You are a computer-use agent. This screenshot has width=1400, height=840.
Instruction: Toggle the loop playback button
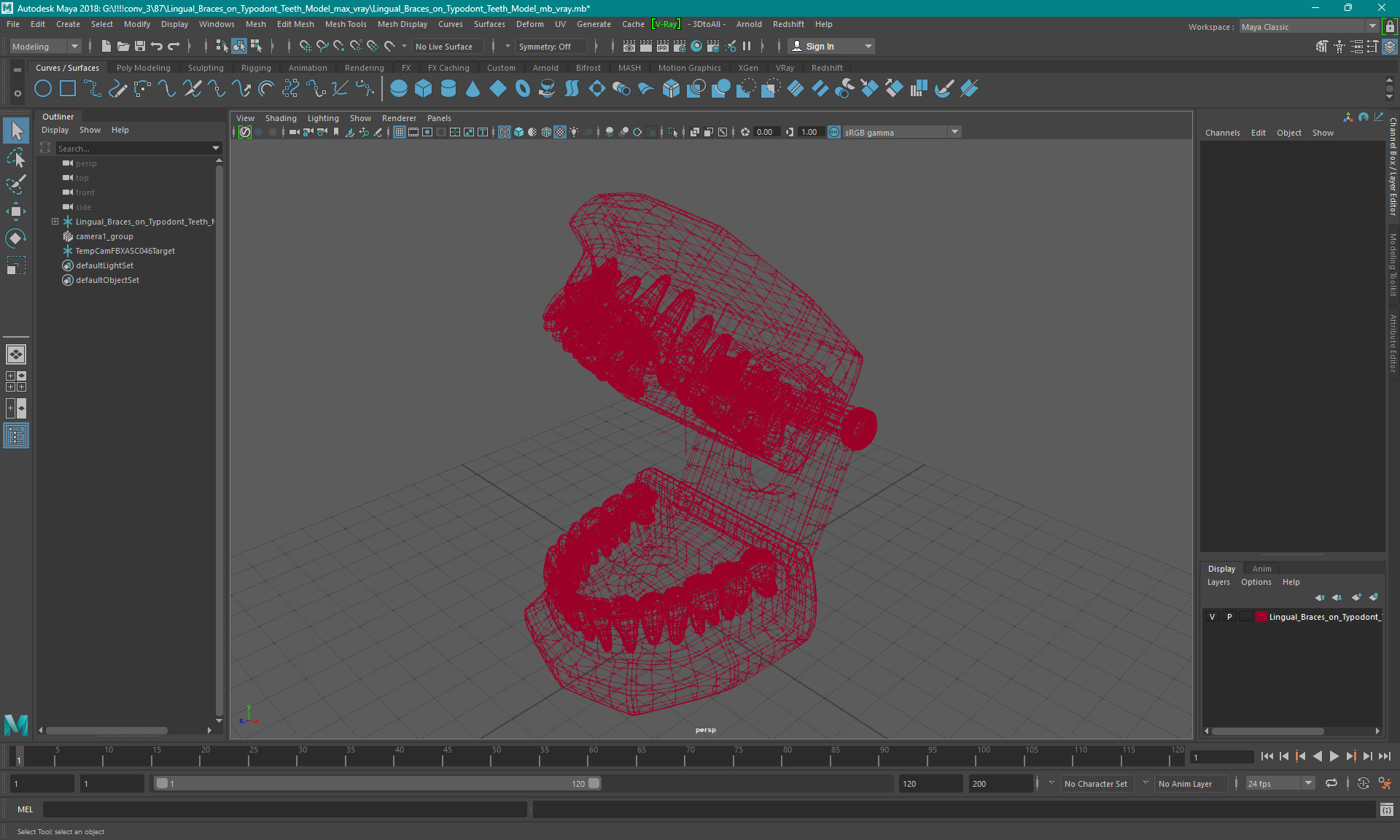(x=1331, y=783)
